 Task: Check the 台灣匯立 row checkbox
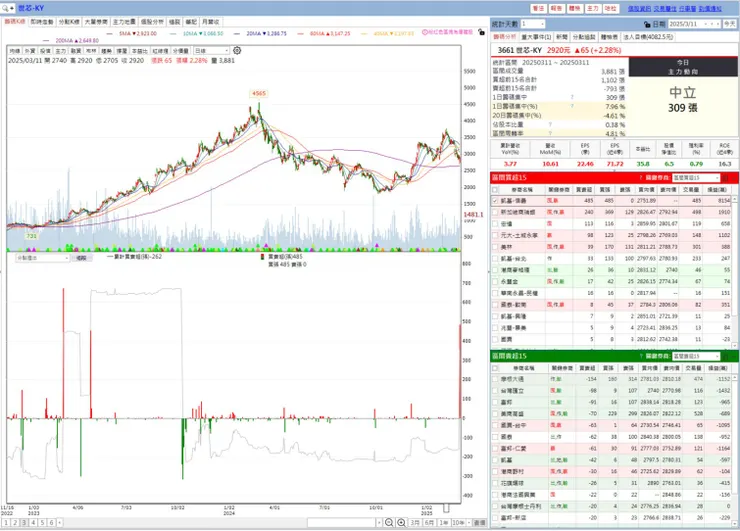click(495, 391)
